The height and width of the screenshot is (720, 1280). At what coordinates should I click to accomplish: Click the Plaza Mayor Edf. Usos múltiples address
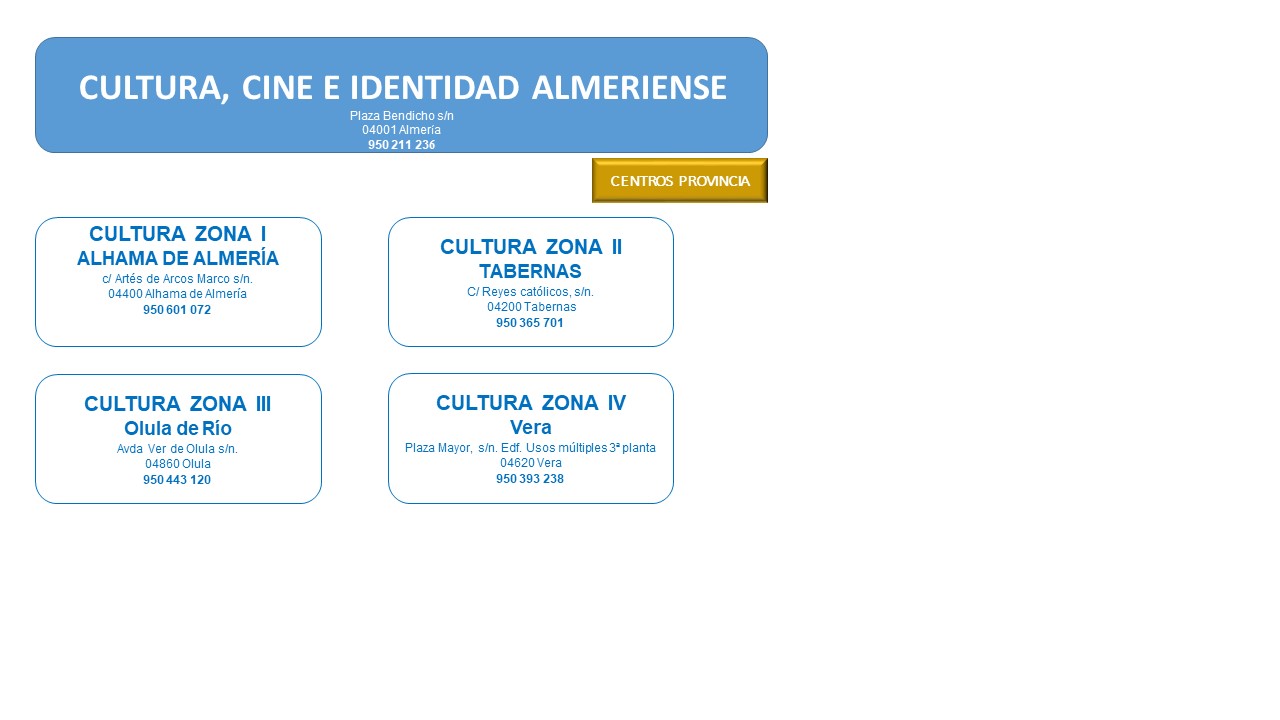(x=530, y=448)
